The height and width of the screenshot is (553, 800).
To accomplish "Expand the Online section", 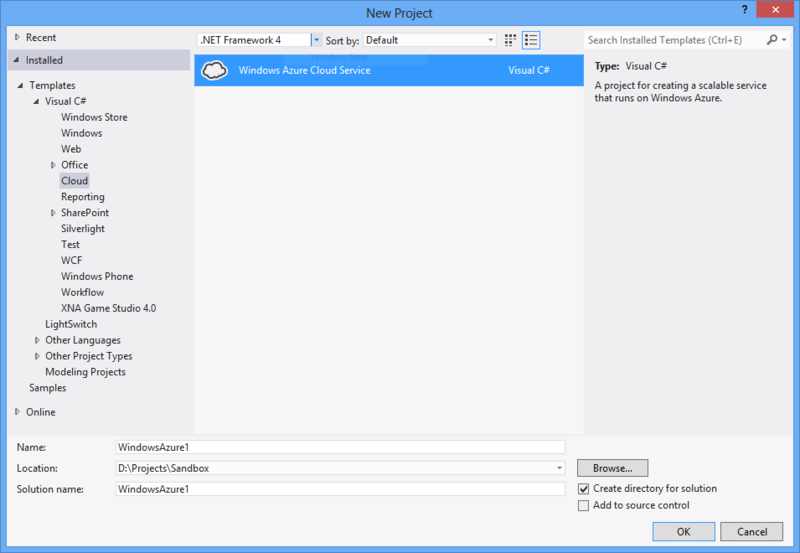I will [x=17, y=412].
